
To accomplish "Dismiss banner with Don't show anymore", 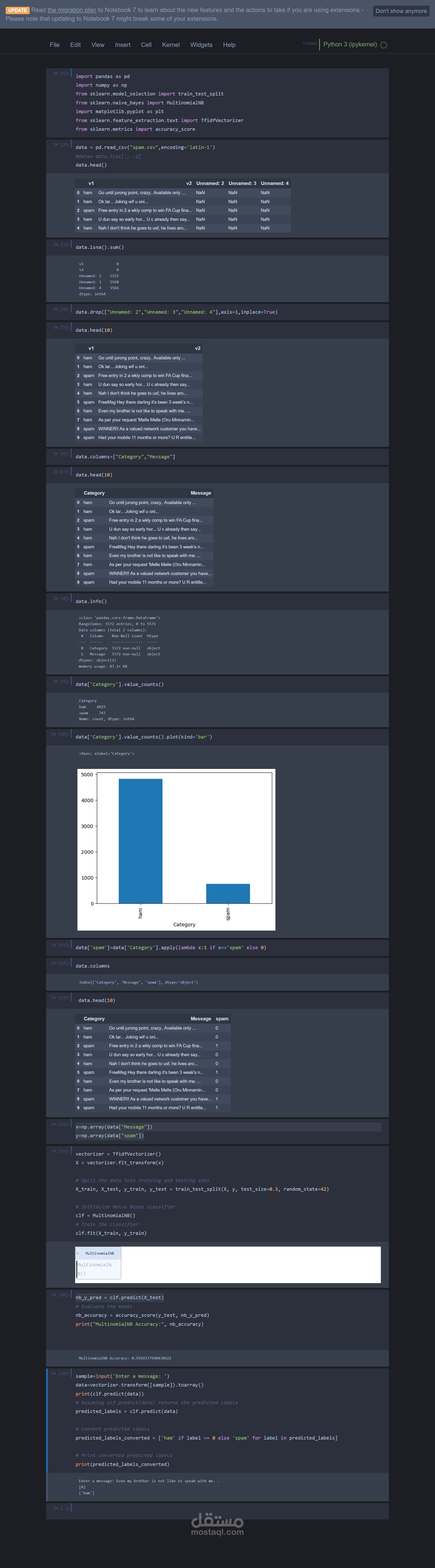I will [401, 11].
